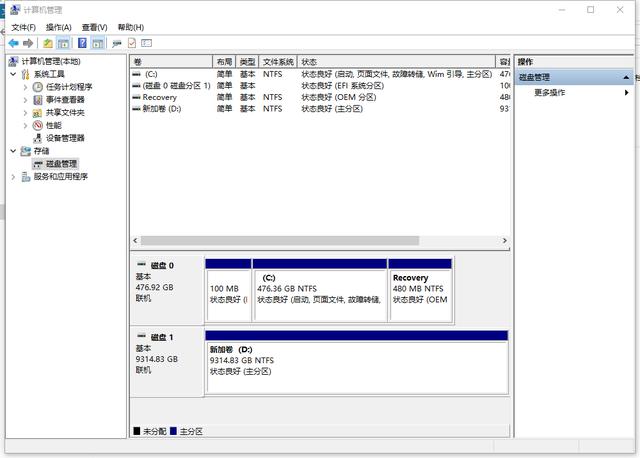This screenshot has height=458, width=640.
Task: Select the (C:) 476.36 GB partition block
Action: [320, 290]
